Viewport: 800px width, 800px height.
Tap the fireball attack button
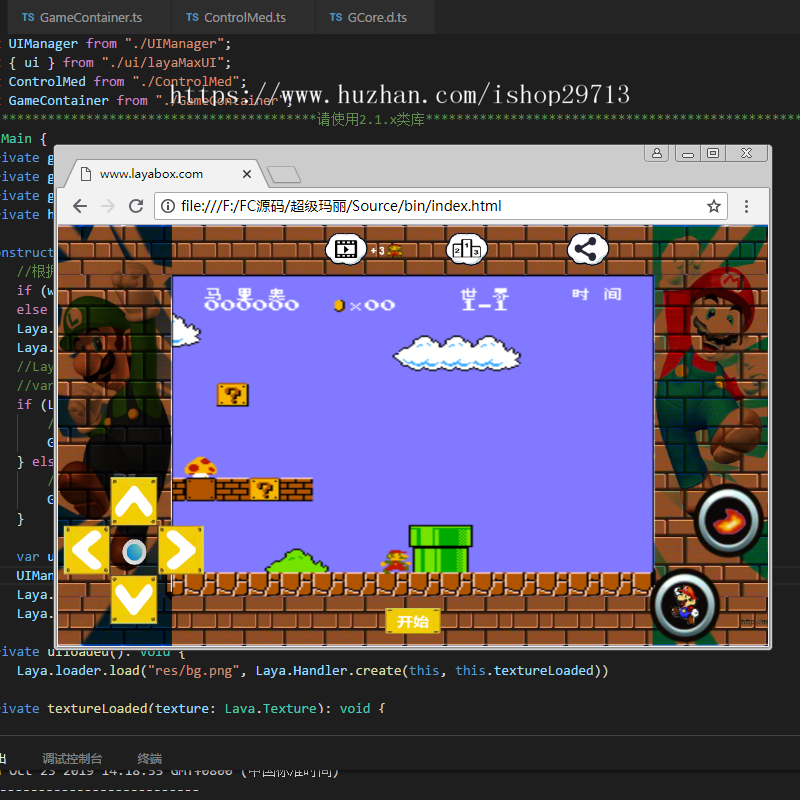727,520
